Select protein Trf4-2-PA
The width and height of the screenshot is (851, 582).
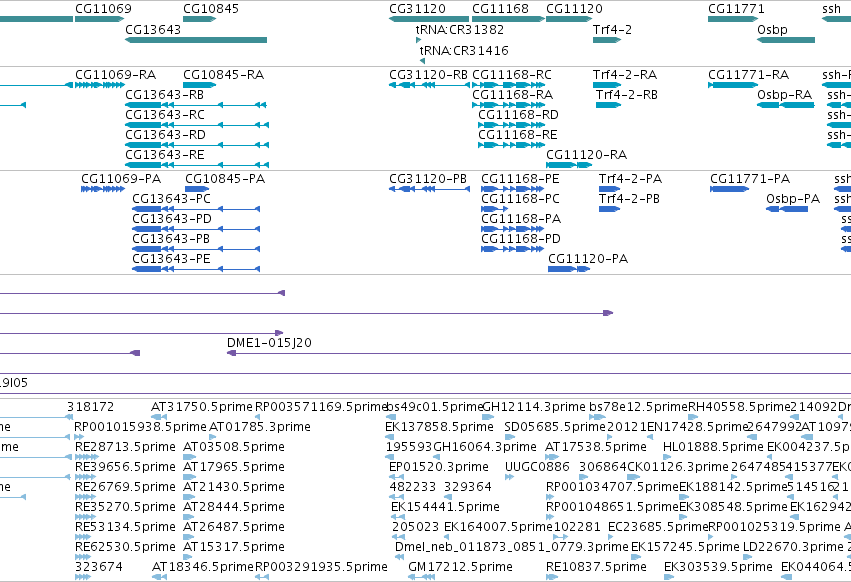pyautogui.click(x=630, y=179)
